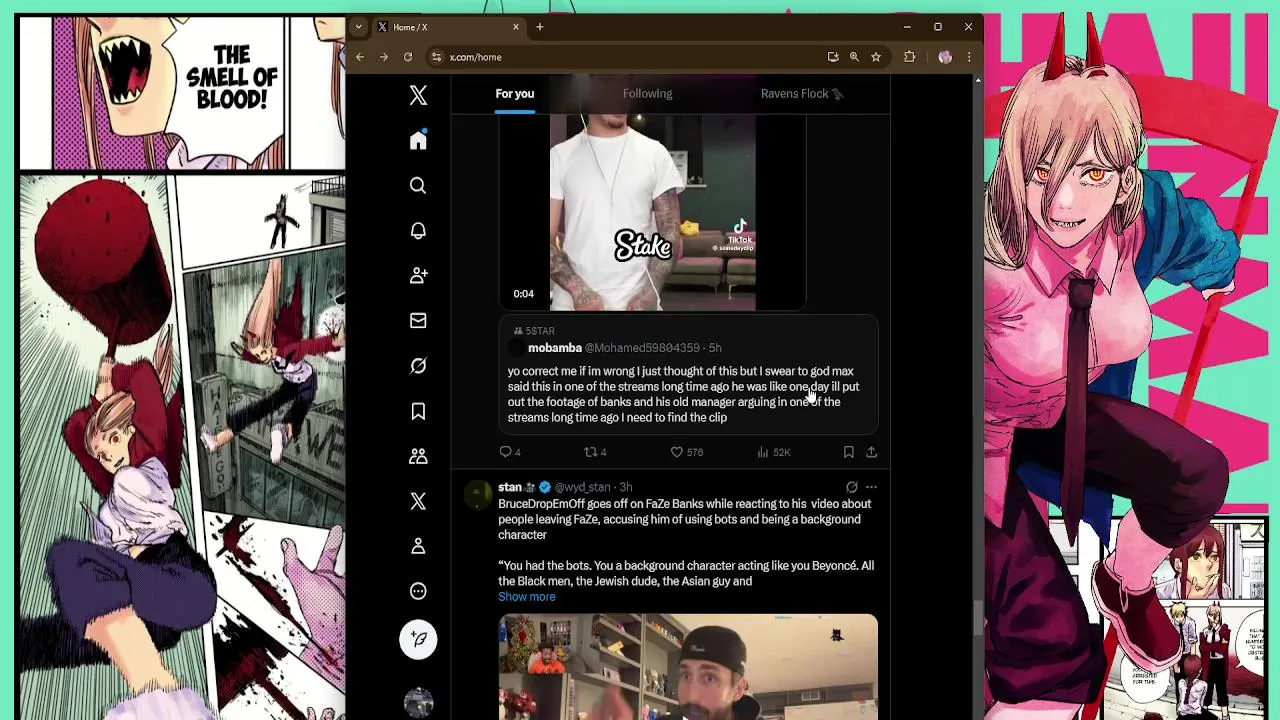1280x720 pixels.
Task: Open Messages envelope in sidebar
Action: point(418,320)
